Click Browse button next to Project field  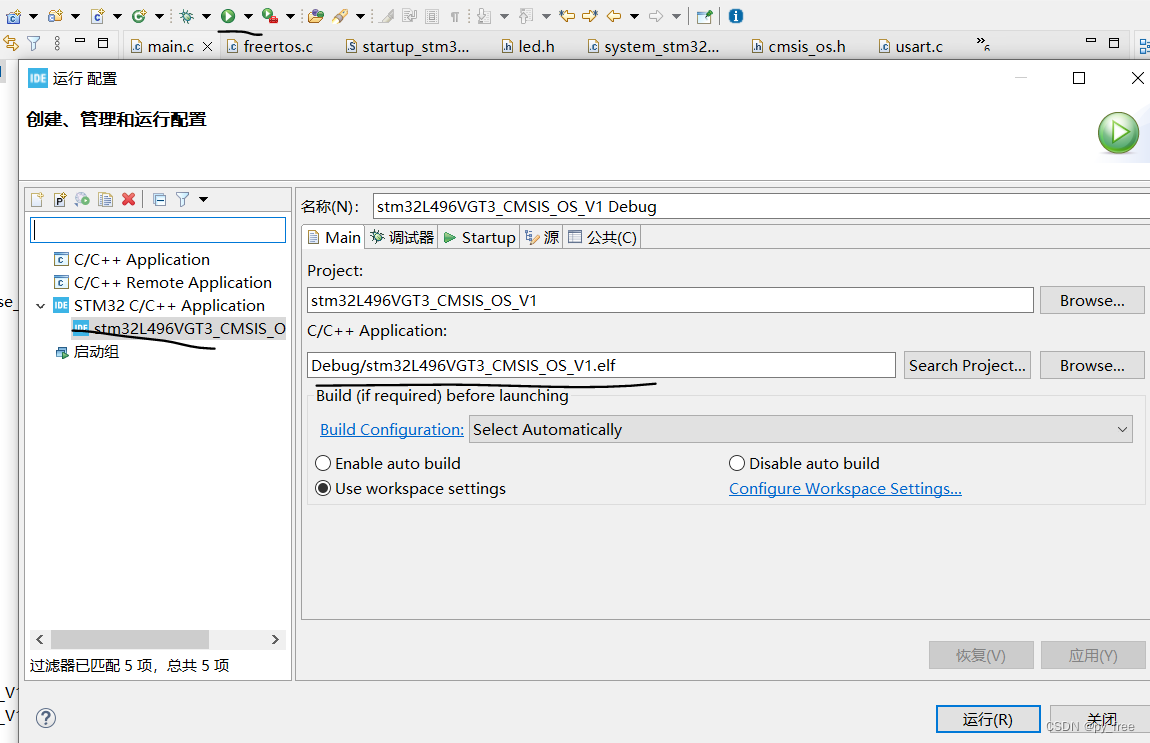[1092, 301]
